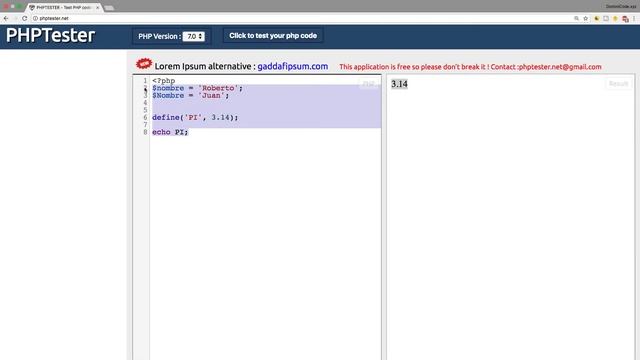640x360 pixels.
Task: View site information icon beside the URL
Action: pyautogui.click(x=35, y=18)
